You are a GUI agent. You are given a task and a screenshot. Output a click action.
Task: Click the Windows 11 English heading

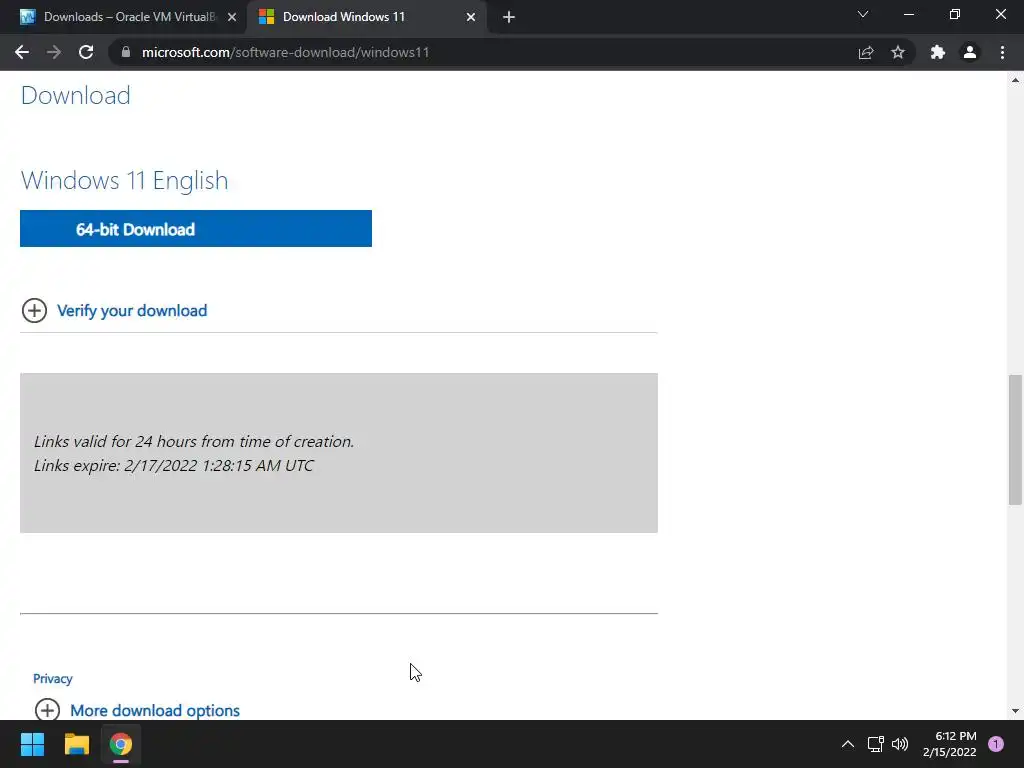124,180
